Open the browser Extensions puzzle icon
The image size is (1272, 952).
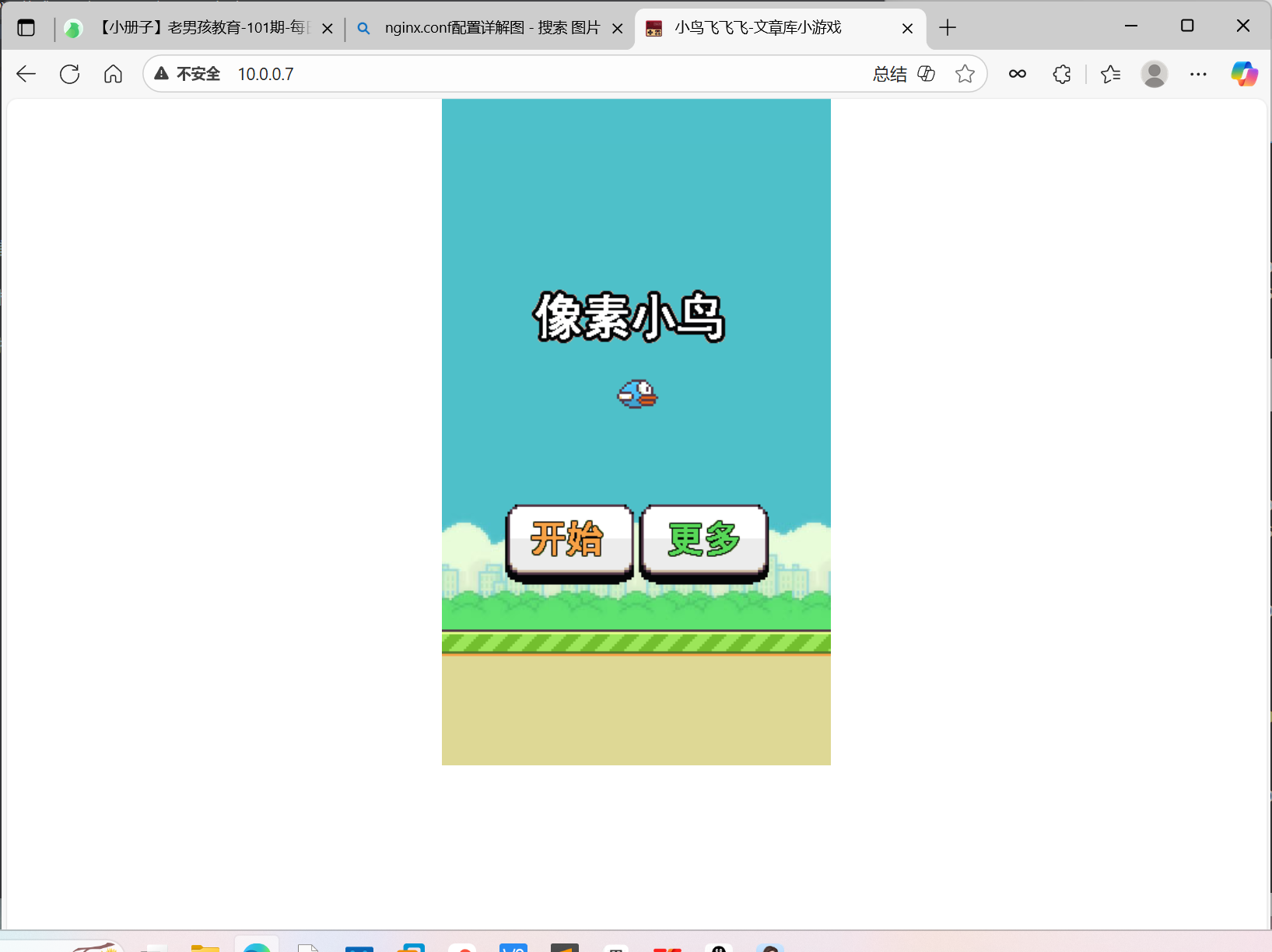[x=1062, y=74]
